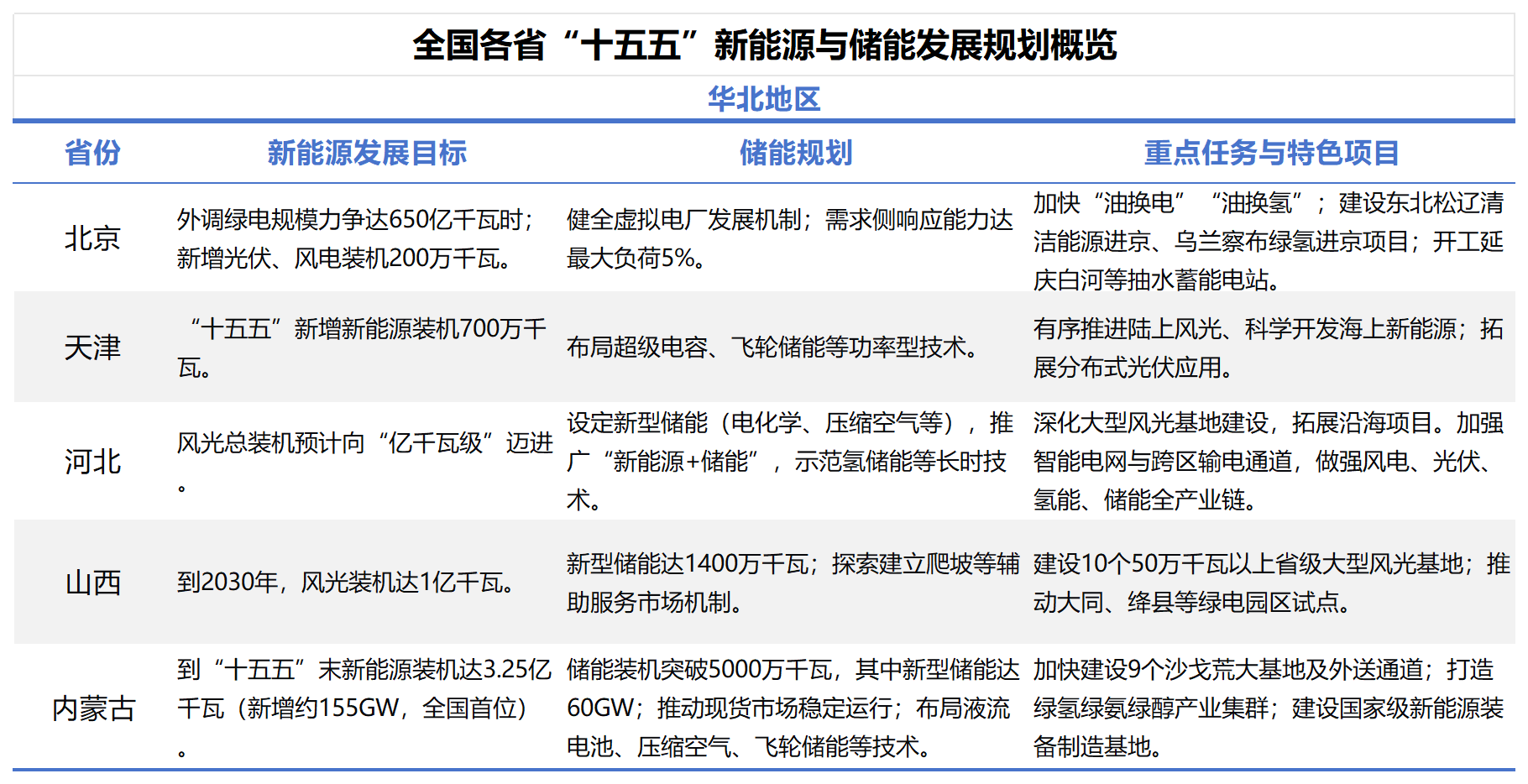Click the 储能规划 column header
This screenshot has height=784, width=1528.
tap(795, 153)
